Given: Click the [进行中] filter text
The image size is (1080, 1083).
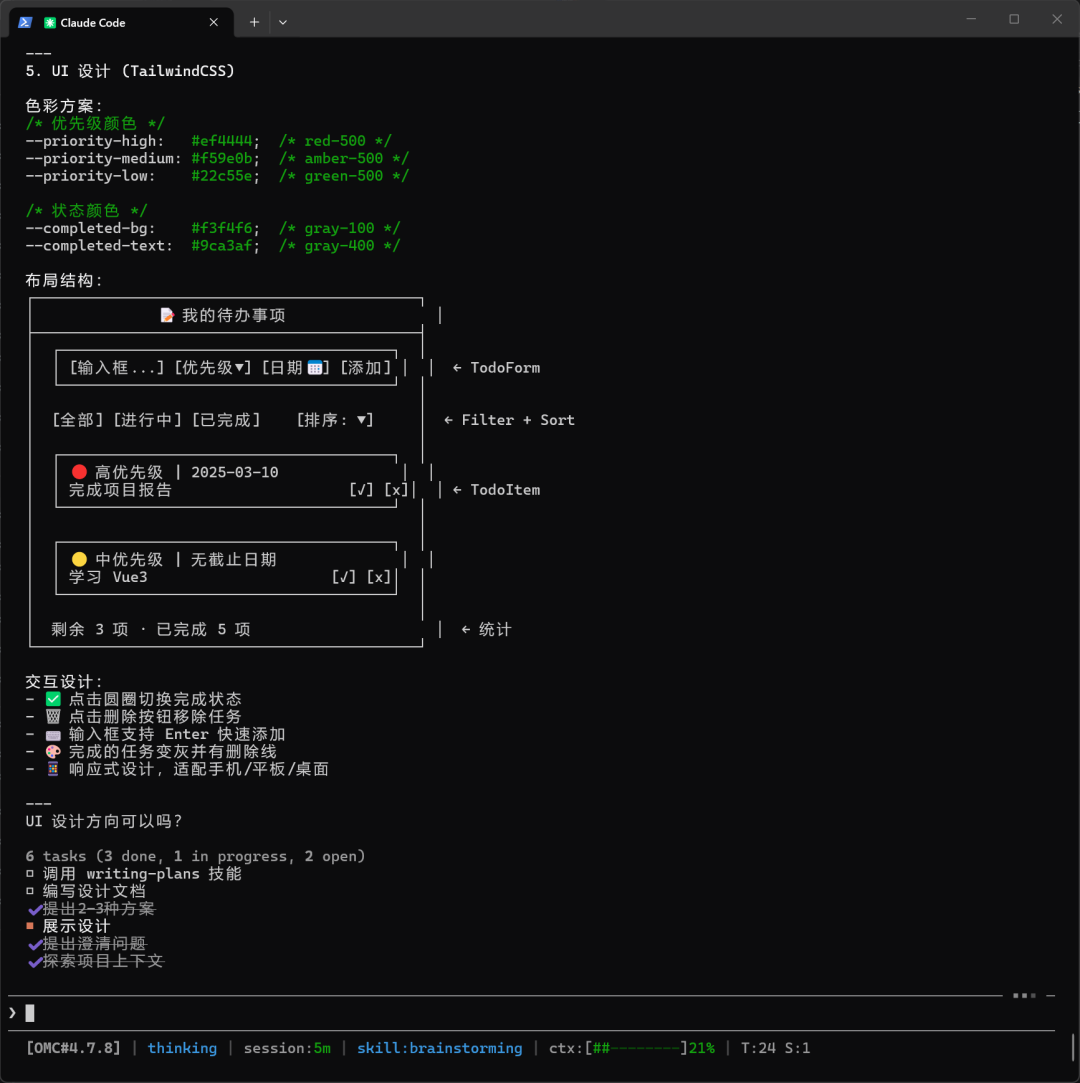Looking at the screenshot, I should (x=148, y=420).
